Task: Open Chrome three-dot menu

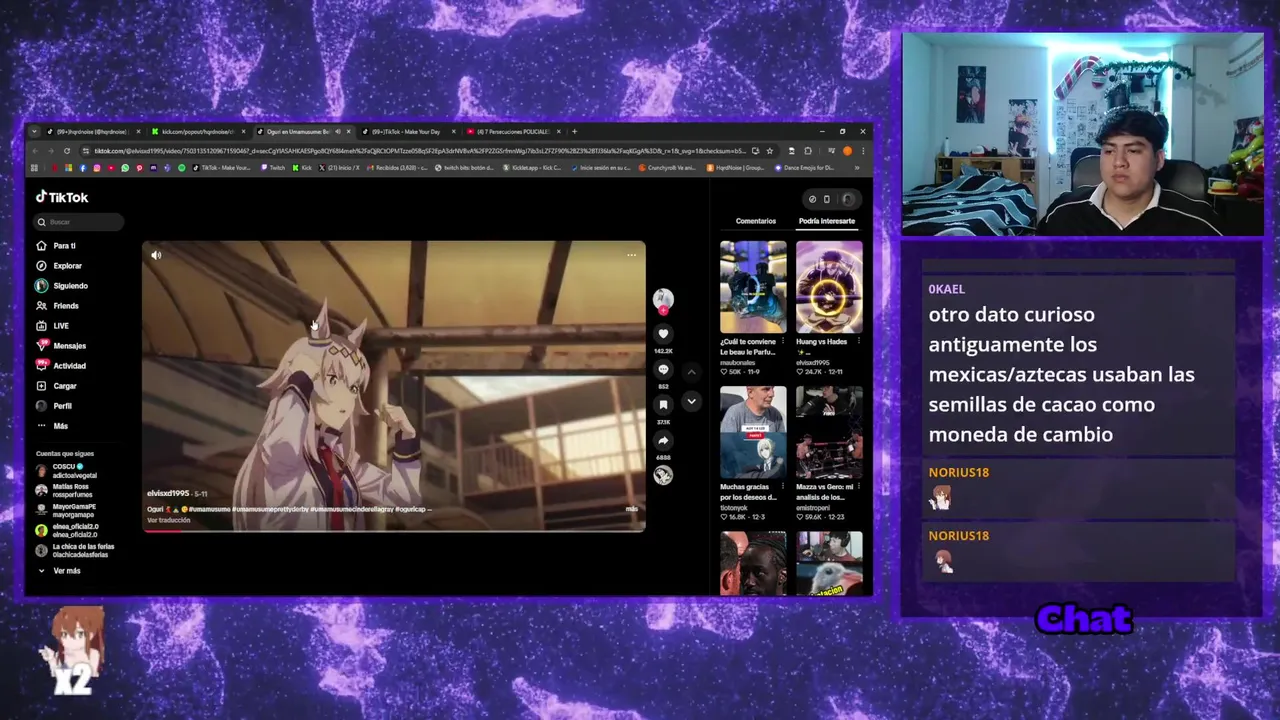Action: [x=862, y=151]
